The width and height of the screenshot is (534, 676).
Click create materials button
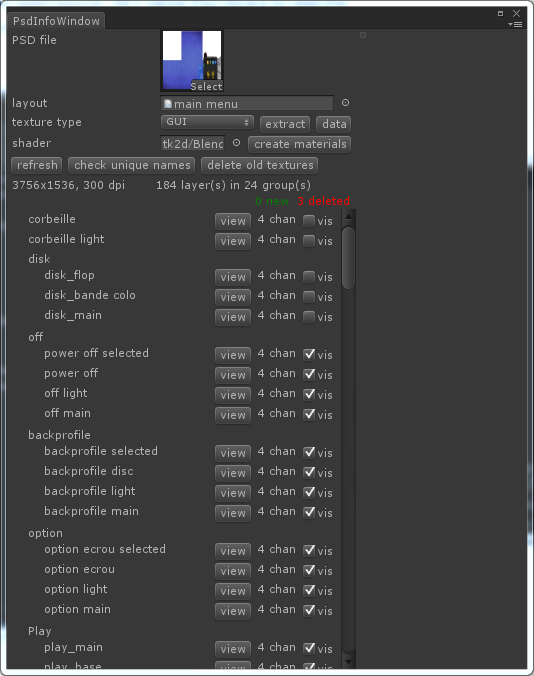coord(300,144)
